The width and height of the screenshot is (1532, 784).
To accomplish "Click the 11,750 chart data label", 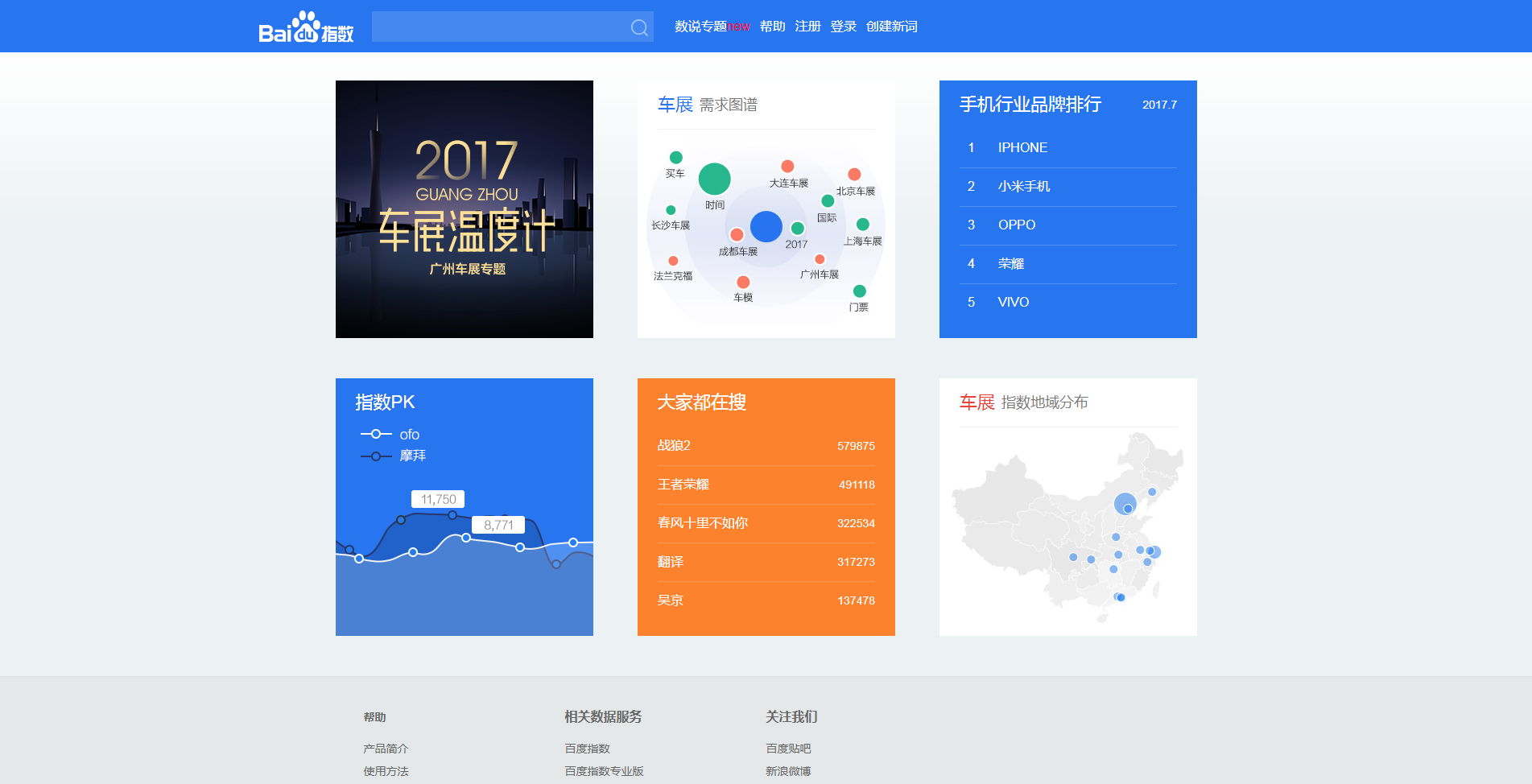I will pos(438,499).
